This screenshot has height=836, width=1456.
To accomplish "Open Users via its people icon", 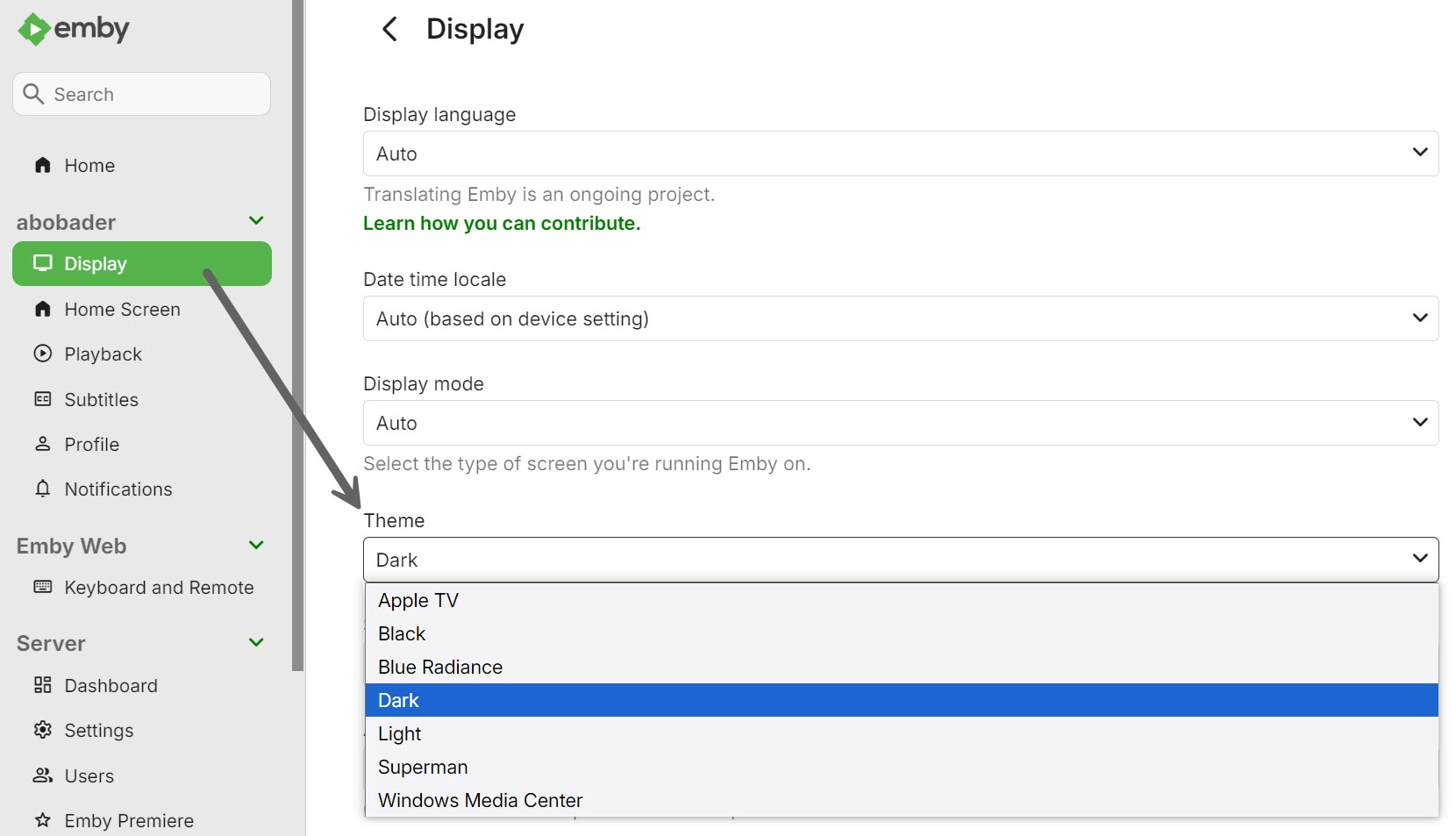I will pos(42,775).
